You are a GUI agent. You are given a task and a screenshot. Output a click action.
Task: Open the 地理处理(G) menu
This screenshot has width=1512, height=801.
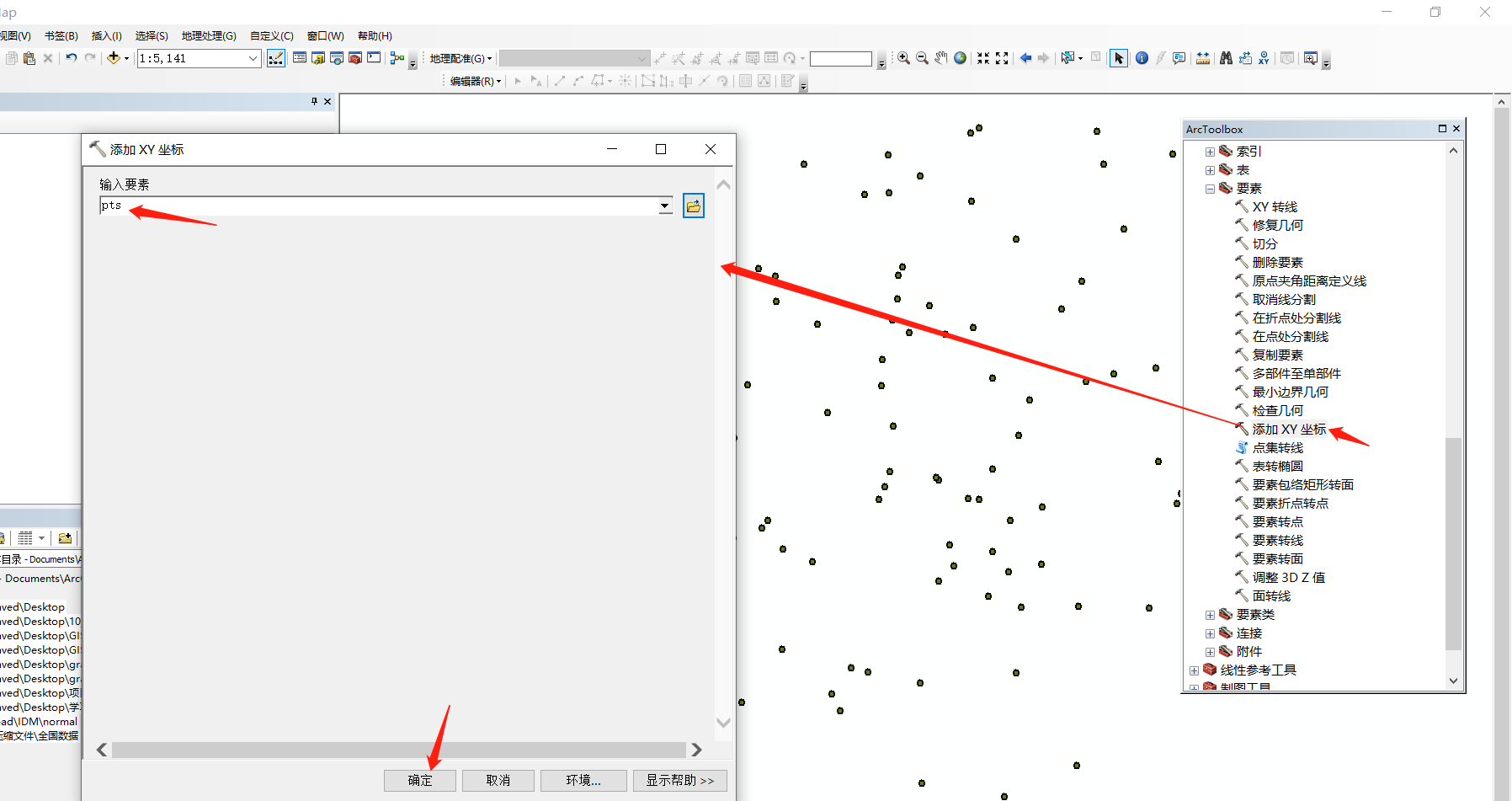209,35
